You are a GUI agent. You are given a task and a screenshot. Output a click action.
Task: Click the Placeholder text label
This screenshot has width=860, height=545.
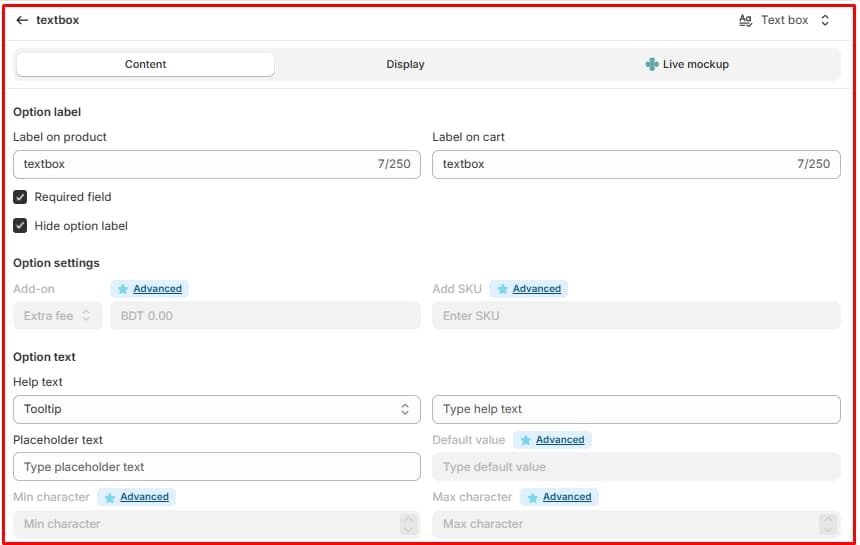58,440
